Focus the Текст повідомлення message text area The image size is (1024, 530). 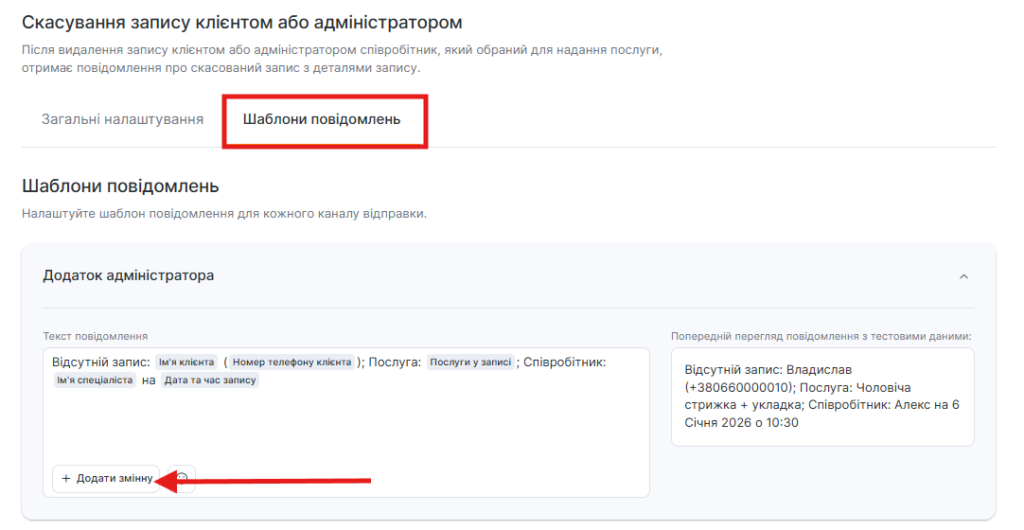tap(346, 422)
